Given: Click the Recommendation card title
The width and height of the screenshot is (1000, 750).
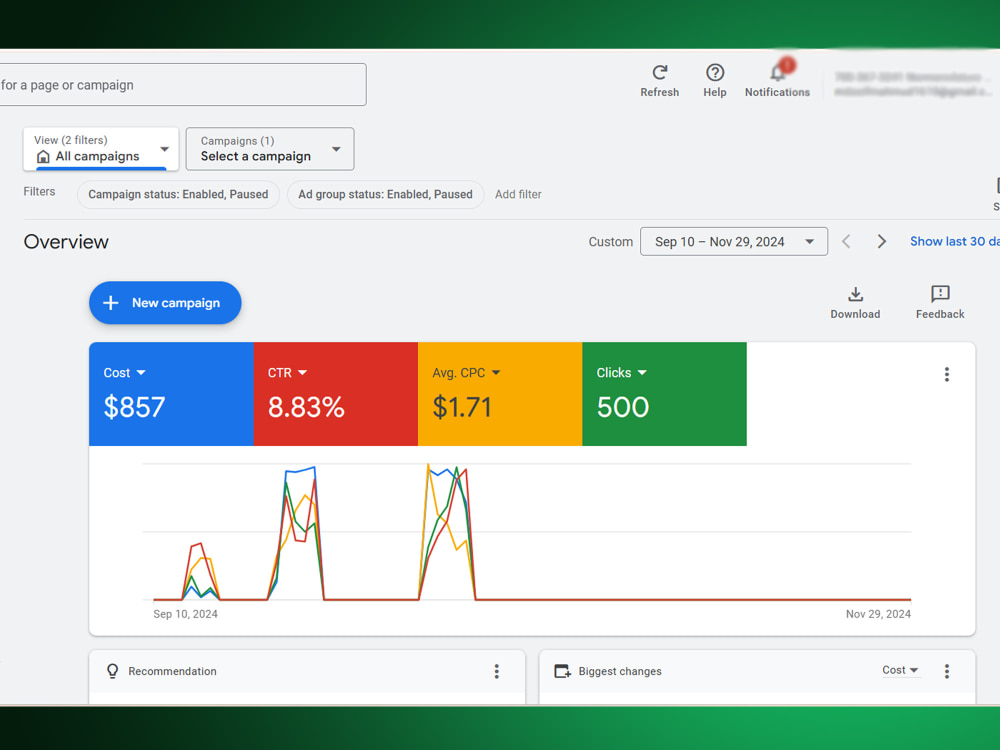Looking at the screenshot, I should tap(172, 671).
